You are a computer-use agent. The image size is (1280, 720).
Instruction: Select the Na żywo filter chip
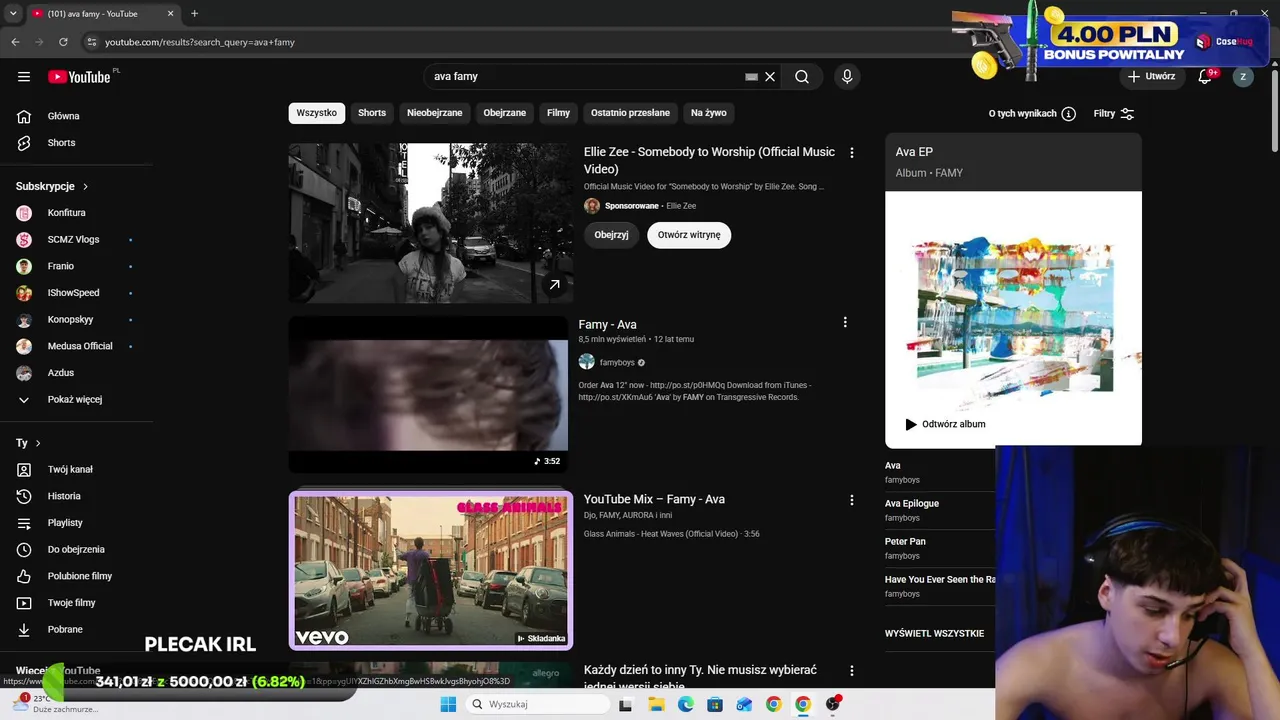pos(709,113)
